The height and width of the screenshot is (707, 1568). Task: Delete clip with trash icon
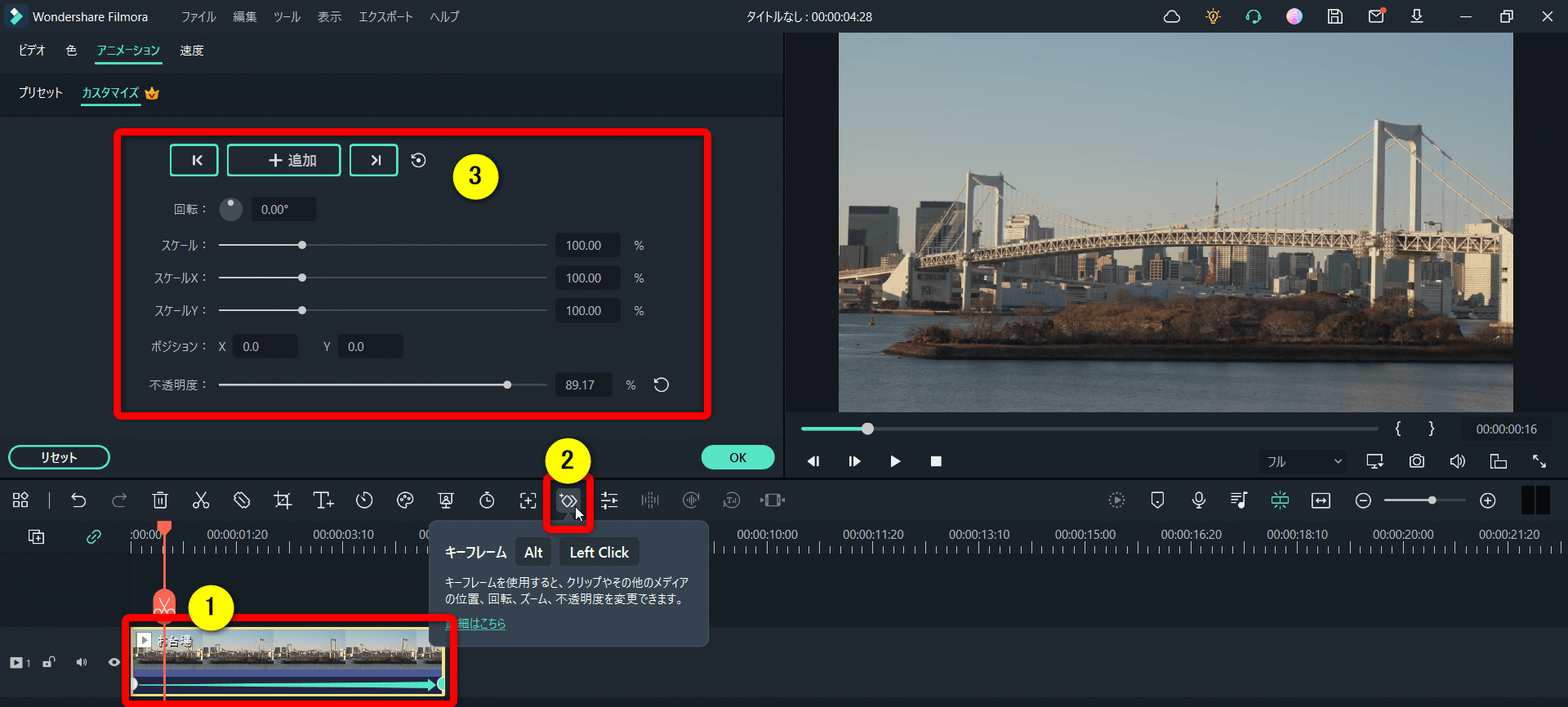click(160, 500)
